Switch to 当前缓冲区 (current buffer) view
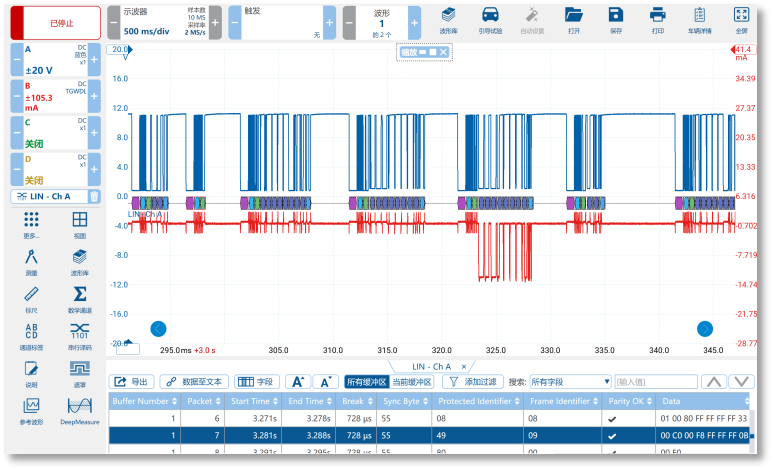This screenshot has height=470, width=774. point(411,382)
